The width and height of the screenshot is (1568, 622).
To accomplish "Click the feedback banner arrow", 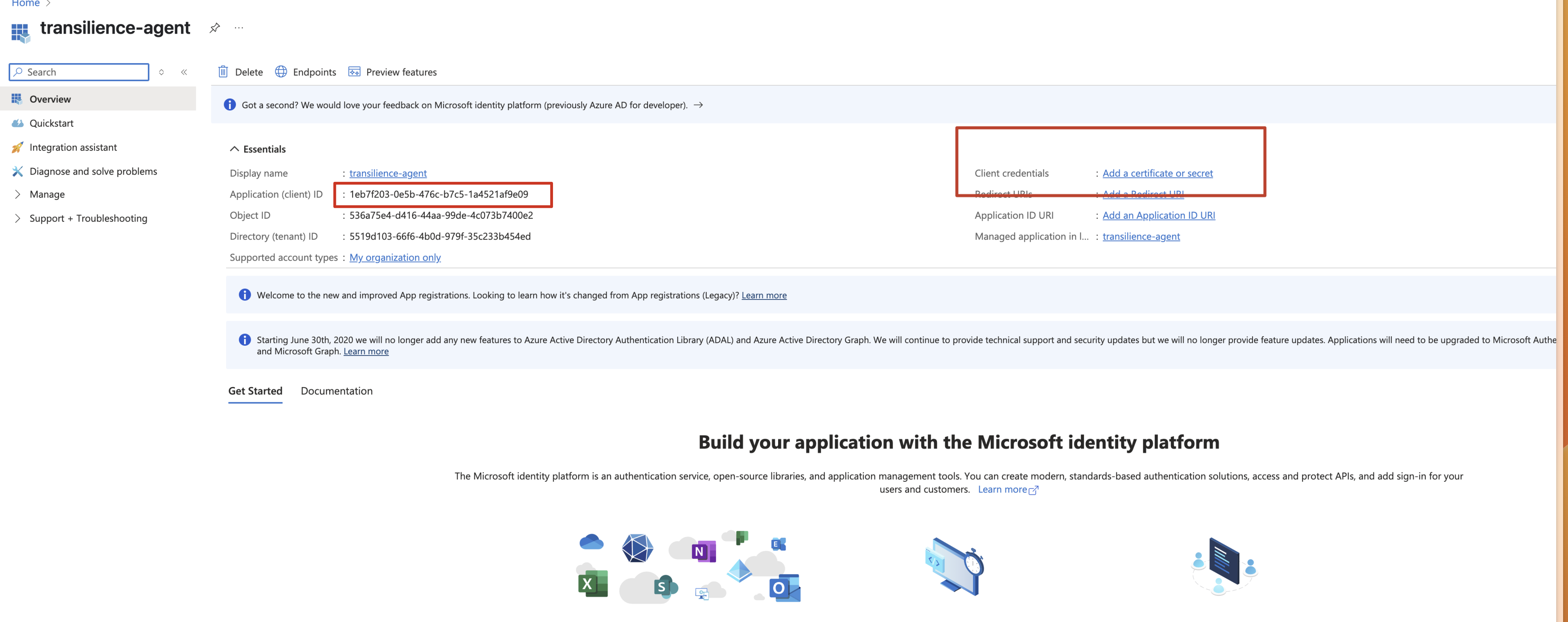I will click(698, 105).
